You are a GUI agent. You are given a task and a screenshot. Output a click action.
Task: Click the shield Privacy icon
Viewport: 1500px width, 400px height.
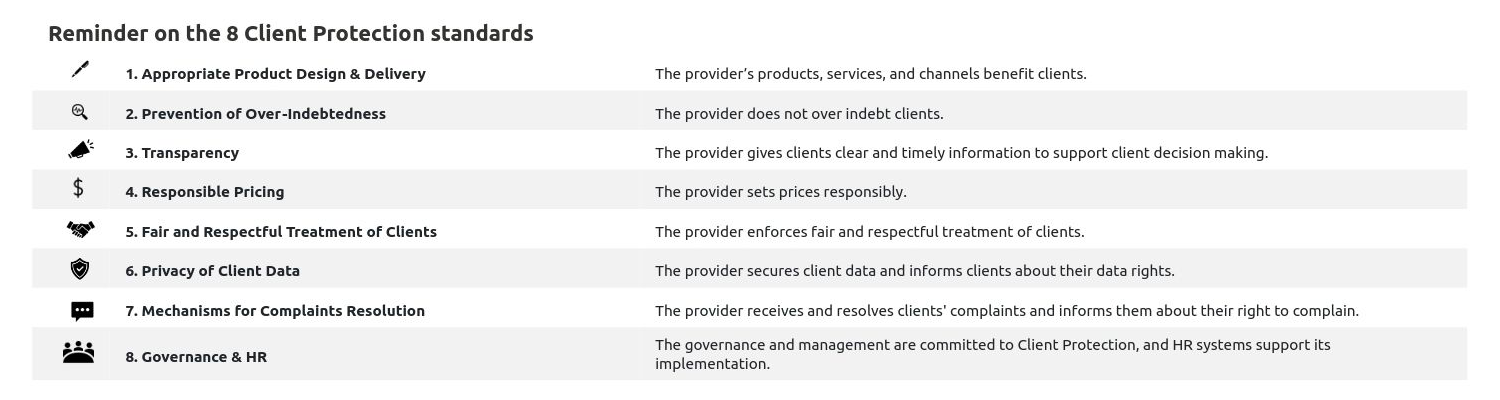tap(80, 269)
